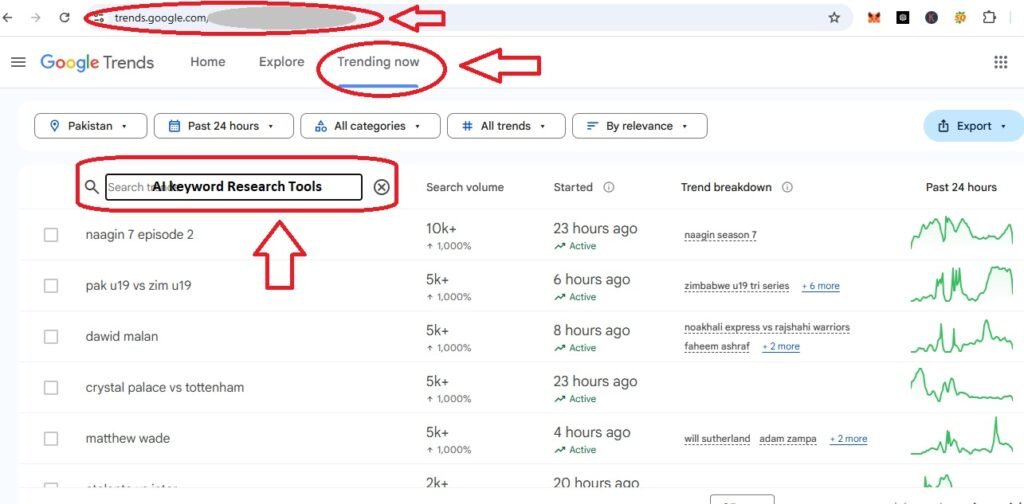Reload the page with refresh icon
The width and height of the screenshot is (1024, 504).
(64, 18)
